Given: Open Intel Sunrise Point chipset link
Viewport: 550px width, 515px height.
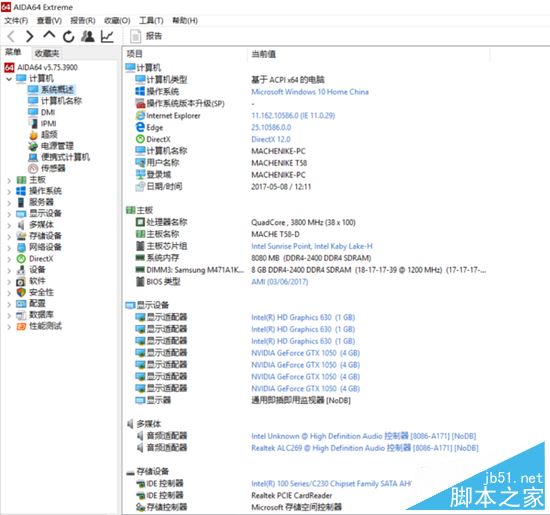Looking at the screenshot, I should [312, 246].
